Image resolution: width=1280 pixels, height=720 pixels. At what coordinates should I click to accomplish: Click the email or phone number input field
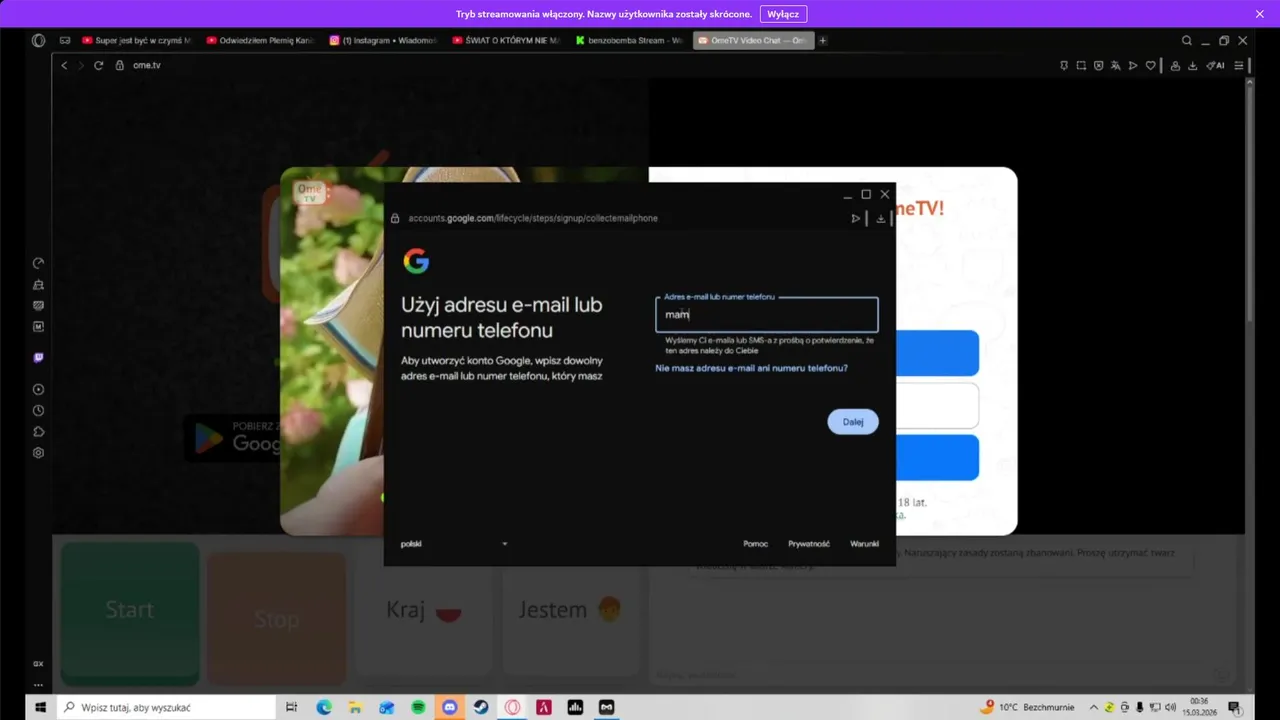767,314
